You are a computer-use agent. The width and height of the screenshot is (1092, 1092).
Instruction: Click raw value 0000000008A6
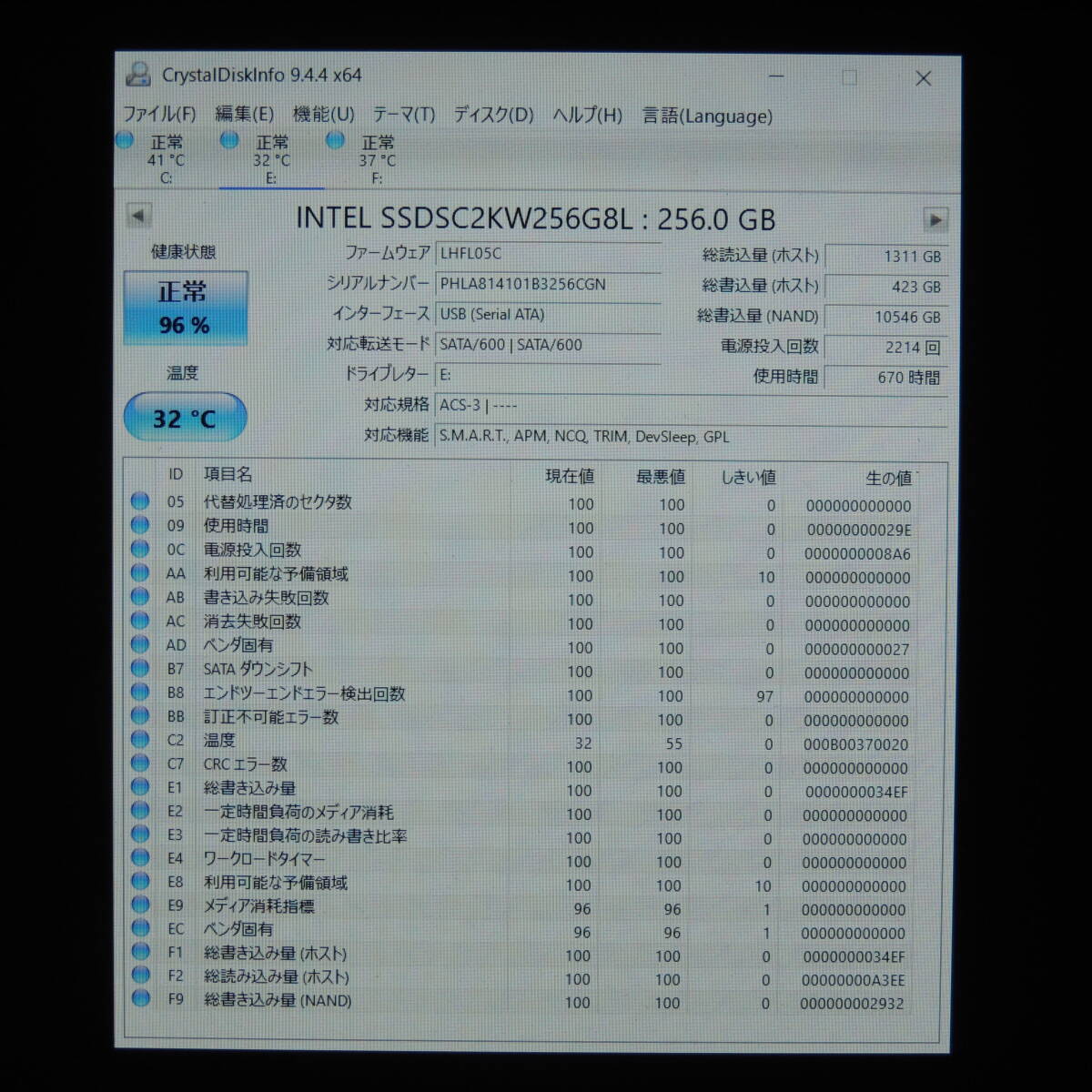coord(857,553)
